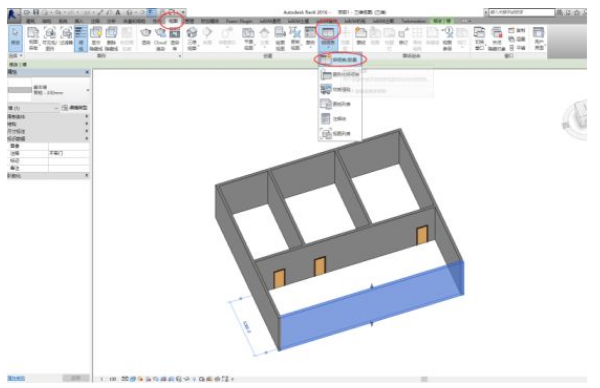Open the Revit application menu button

[13, 15]
